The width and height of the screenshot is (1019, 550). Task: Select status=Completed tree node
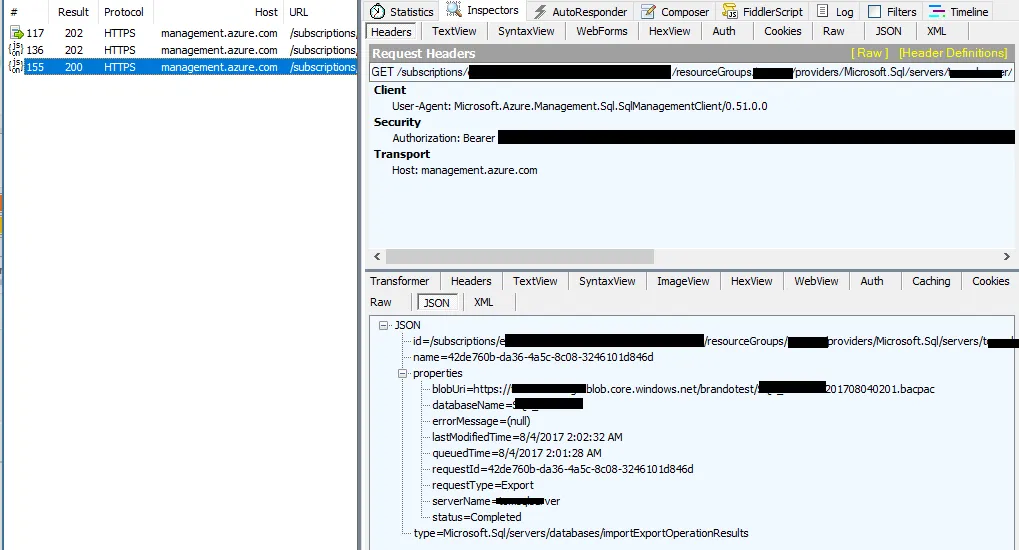click(476, 517)
